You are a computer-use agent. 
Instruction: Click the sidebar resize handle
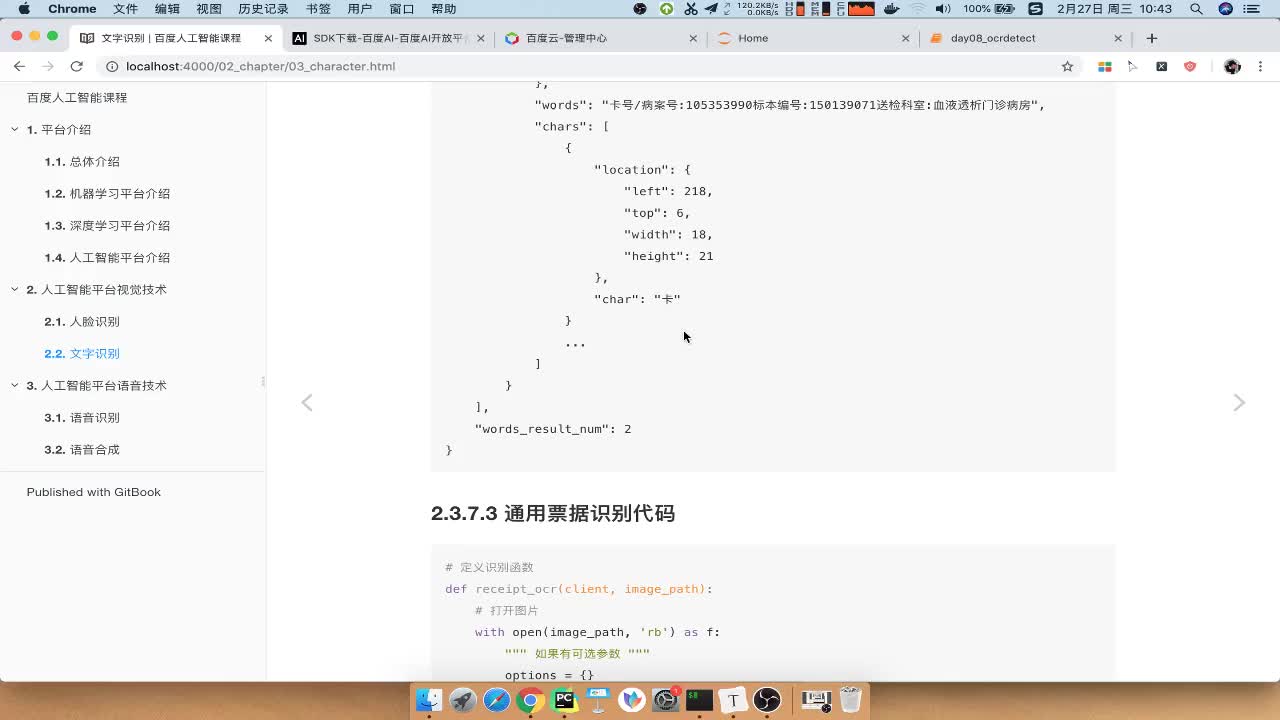click(263, 381)
